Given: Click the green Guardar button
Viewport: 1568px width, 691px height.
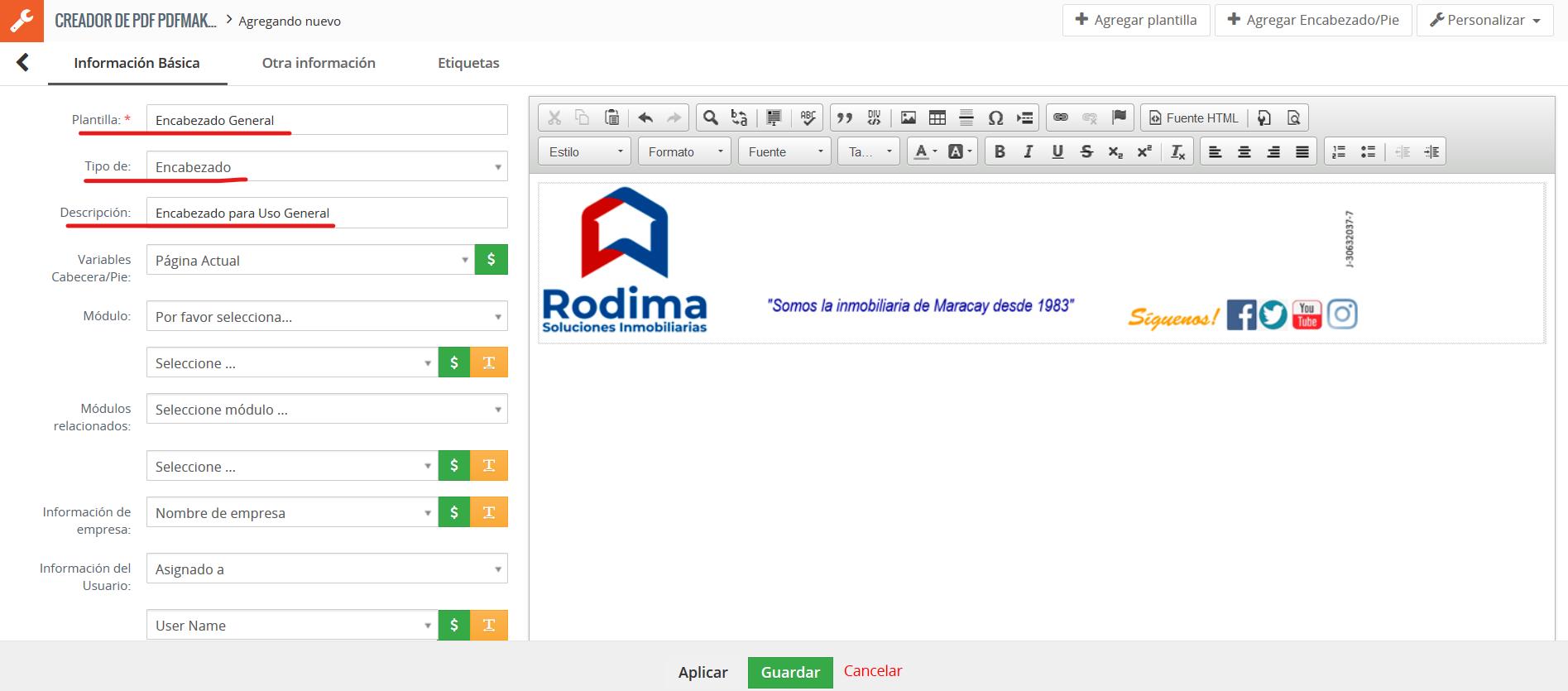Looking at the screenshot, I should coord(789,672).
